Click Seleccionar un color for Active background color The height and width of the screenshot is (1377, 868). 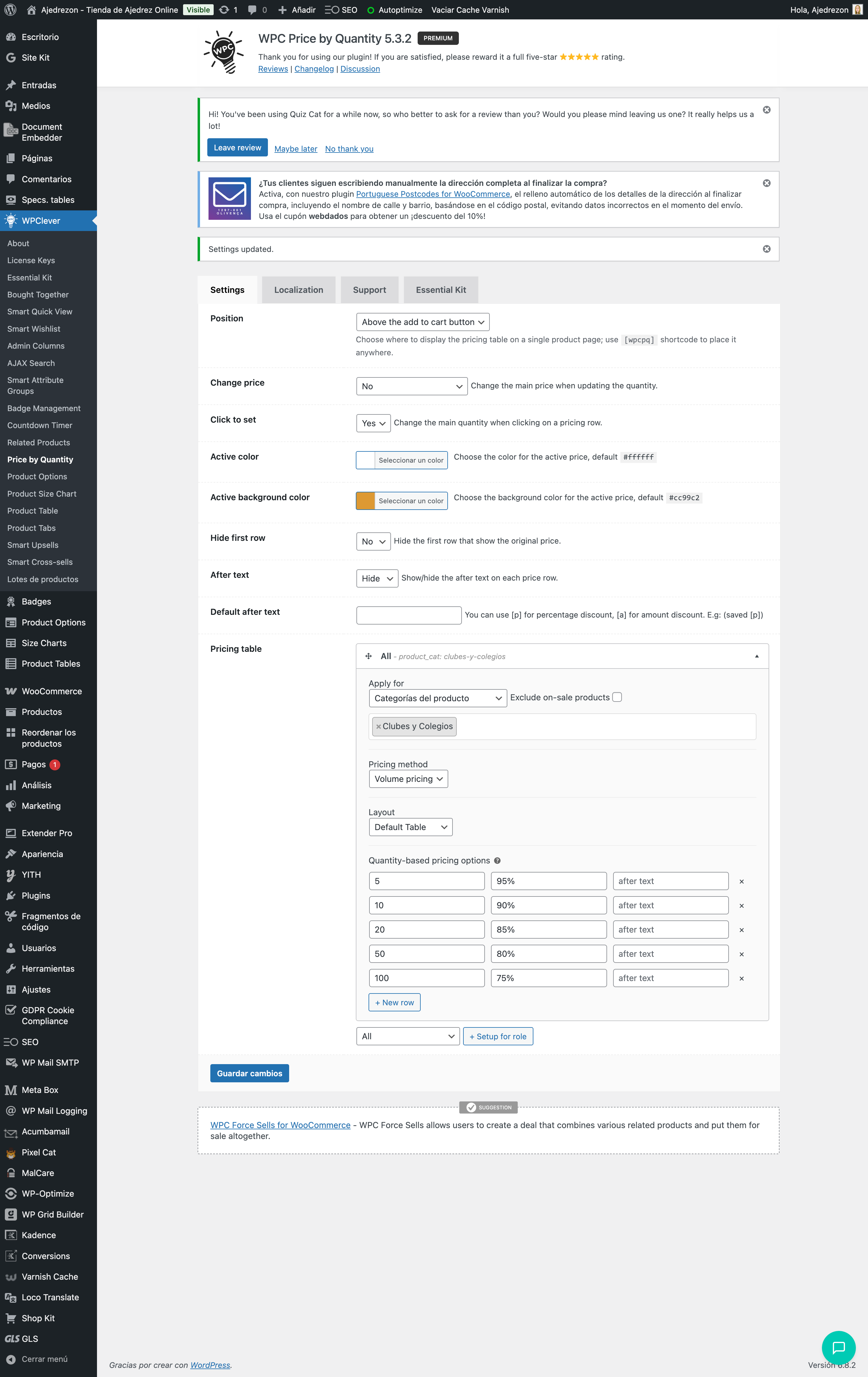point(411,501)
